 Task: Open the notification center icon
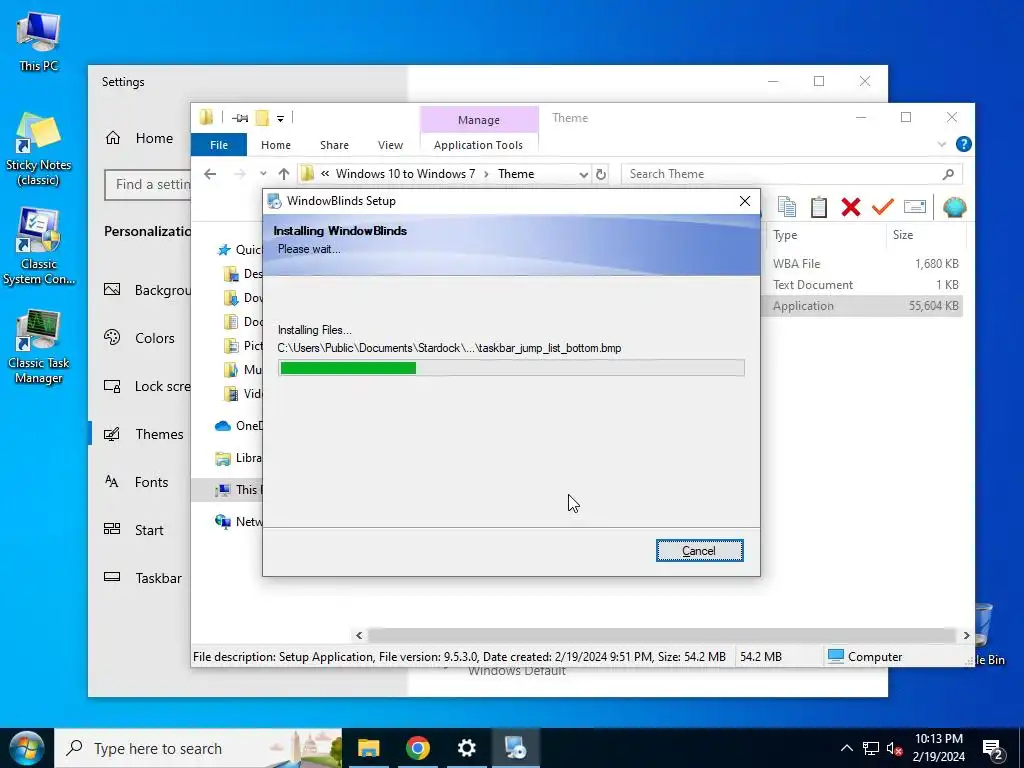[993, 749]
